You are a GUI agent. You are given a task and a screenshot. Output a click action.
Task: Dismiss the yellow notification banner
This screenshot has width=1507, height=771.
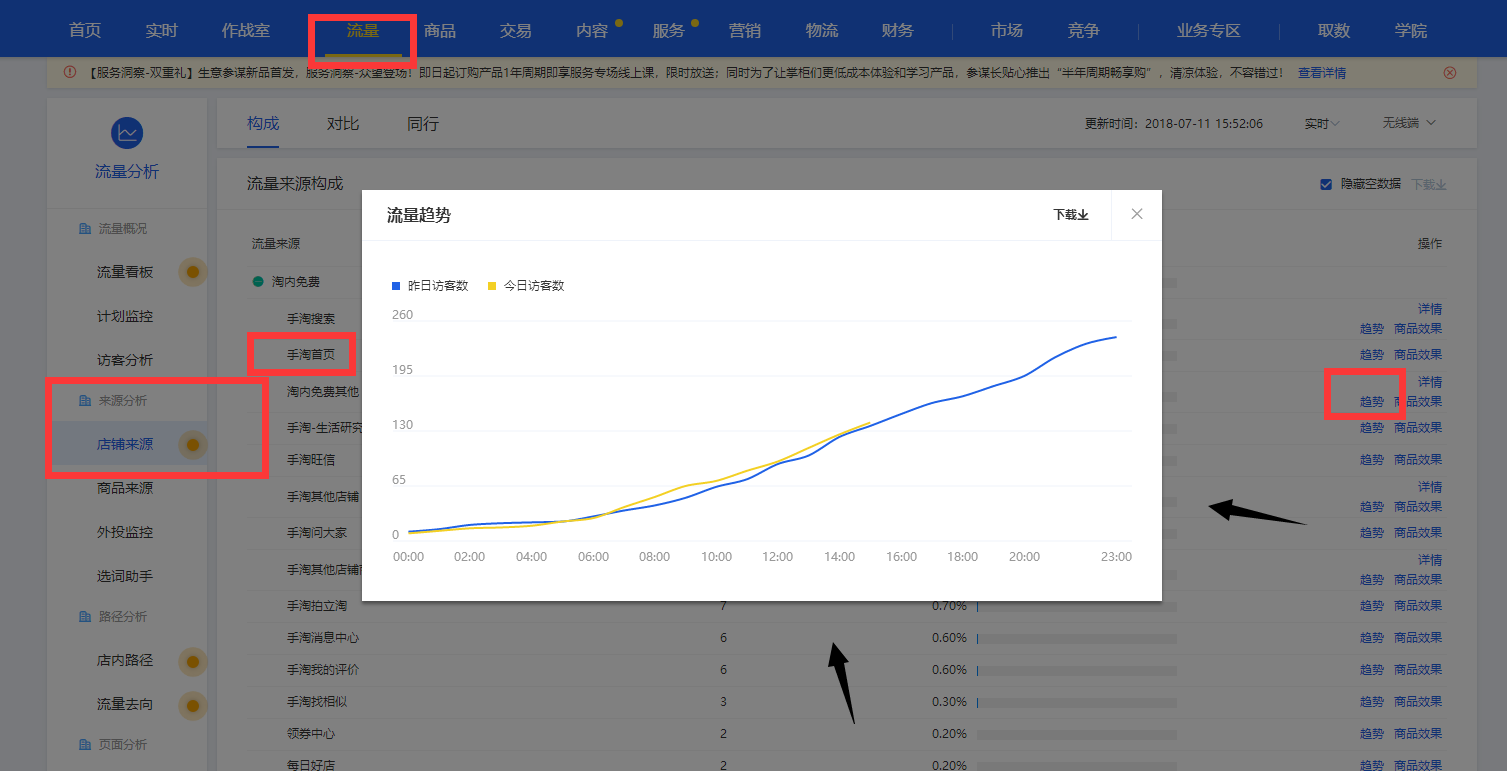tap(1450, 73)
